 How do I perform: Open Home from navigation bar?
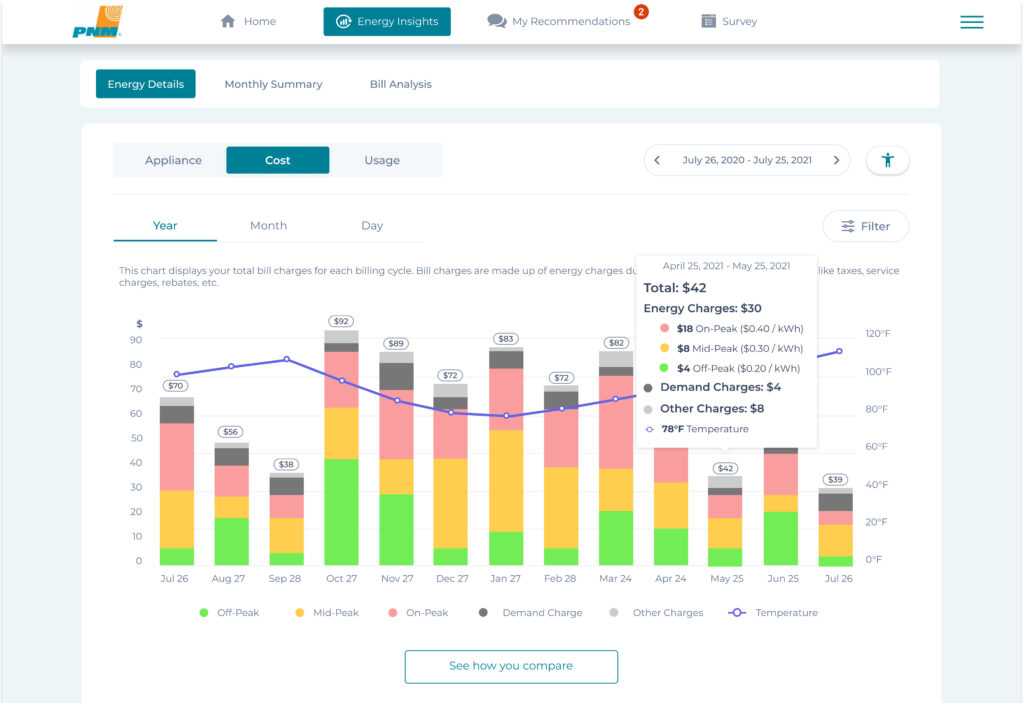(248, 21)
